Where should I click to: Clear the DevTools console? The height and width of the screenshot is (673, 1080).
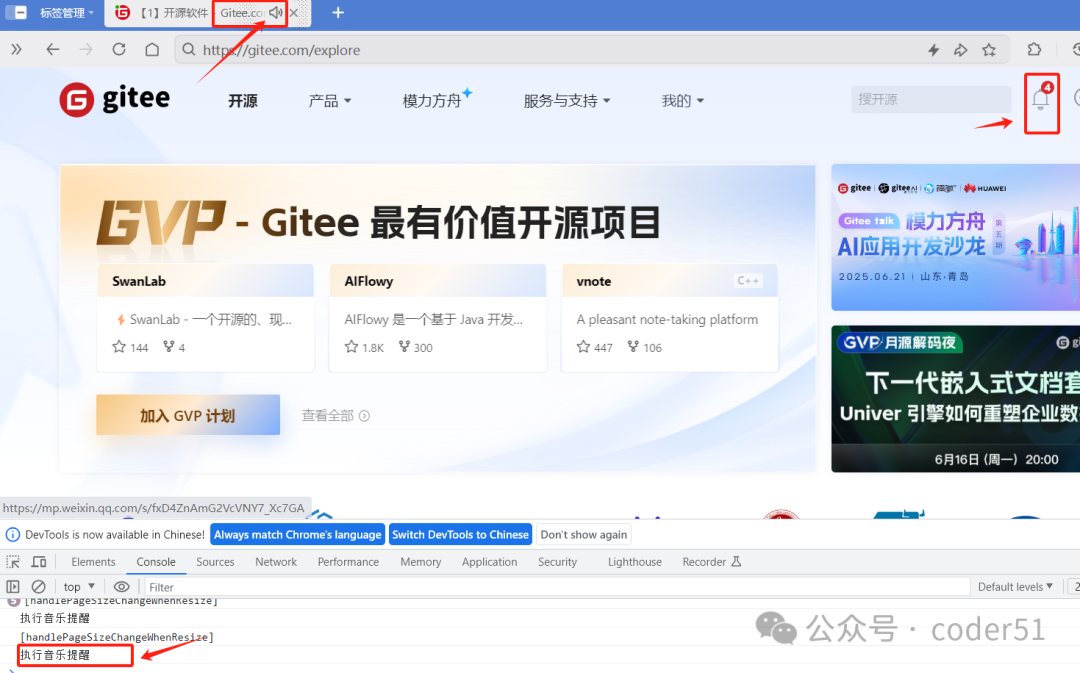pos(38,586)
